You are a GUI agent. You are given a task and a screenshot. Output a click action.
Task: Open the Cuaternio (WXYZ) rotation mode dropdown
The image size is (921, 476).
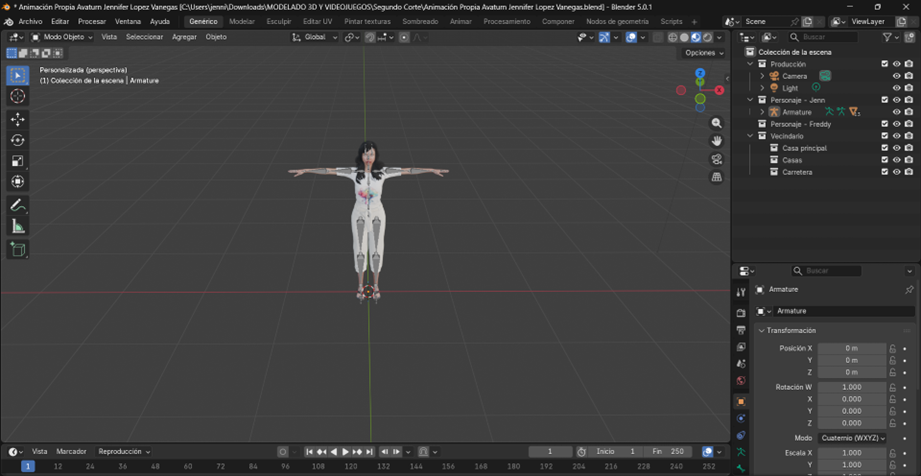[x=852, y=438]
